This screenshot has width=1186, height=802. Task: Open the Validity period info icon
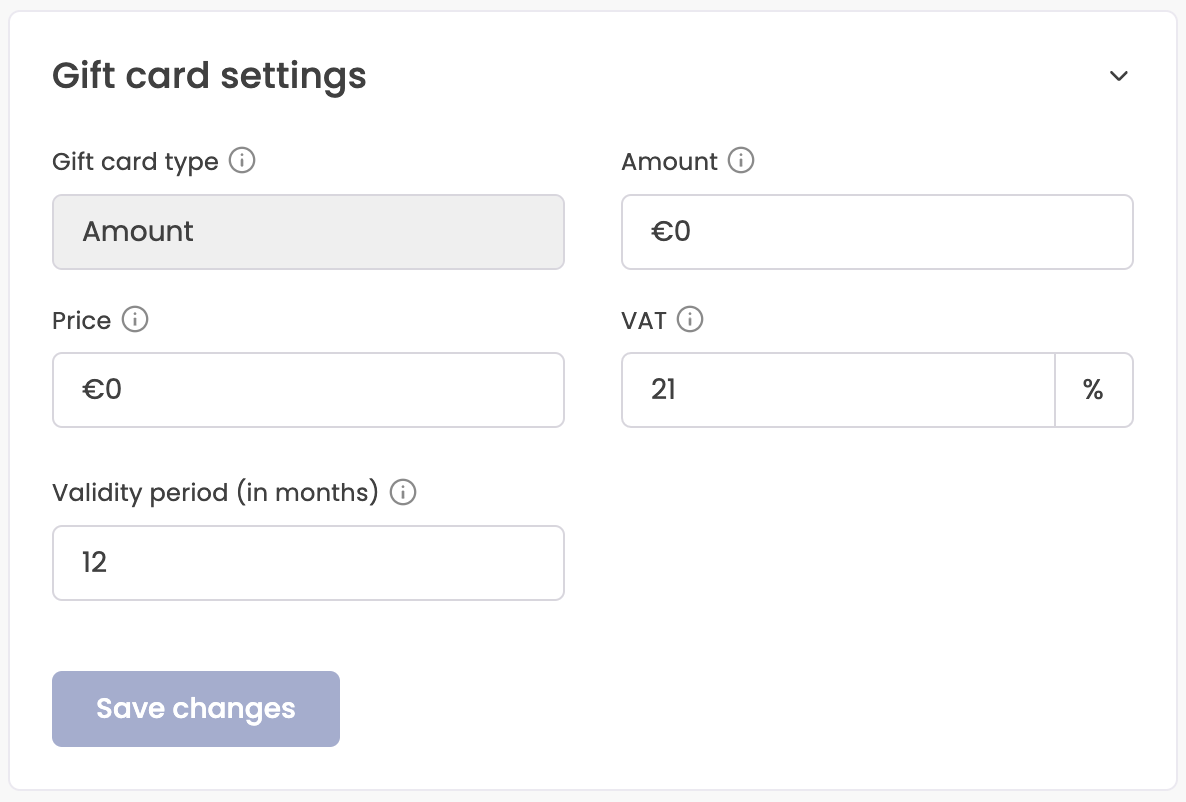coord(402,492)
